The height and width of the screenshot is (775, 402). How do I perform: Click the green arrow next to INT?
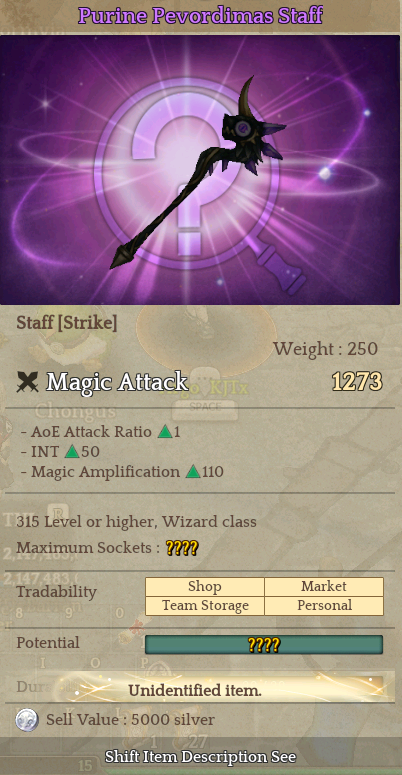pyautogui.click(x=72, y=452)
